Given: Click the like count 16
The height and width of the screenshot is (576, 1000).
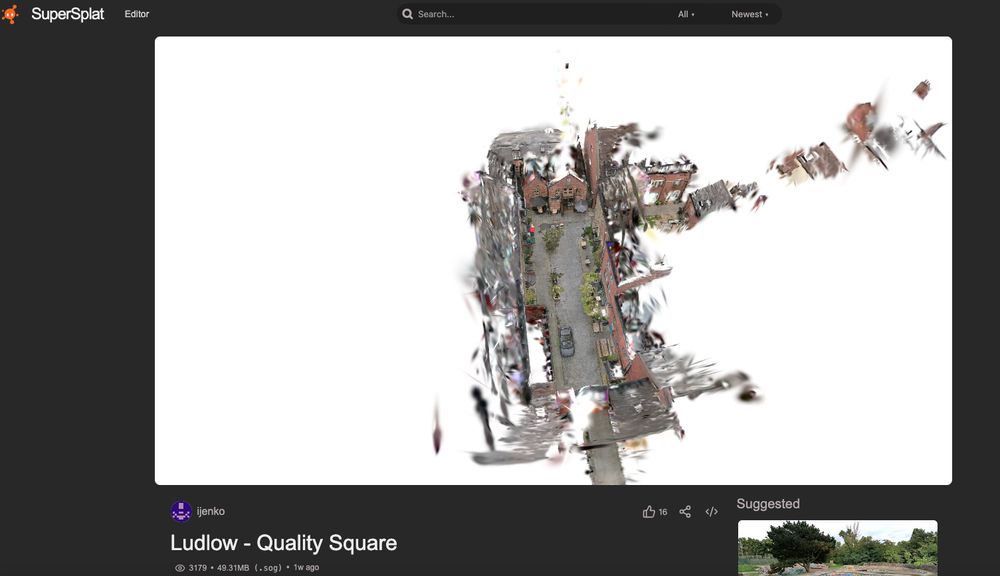Looking at the screenshot, I should [663, 512].
